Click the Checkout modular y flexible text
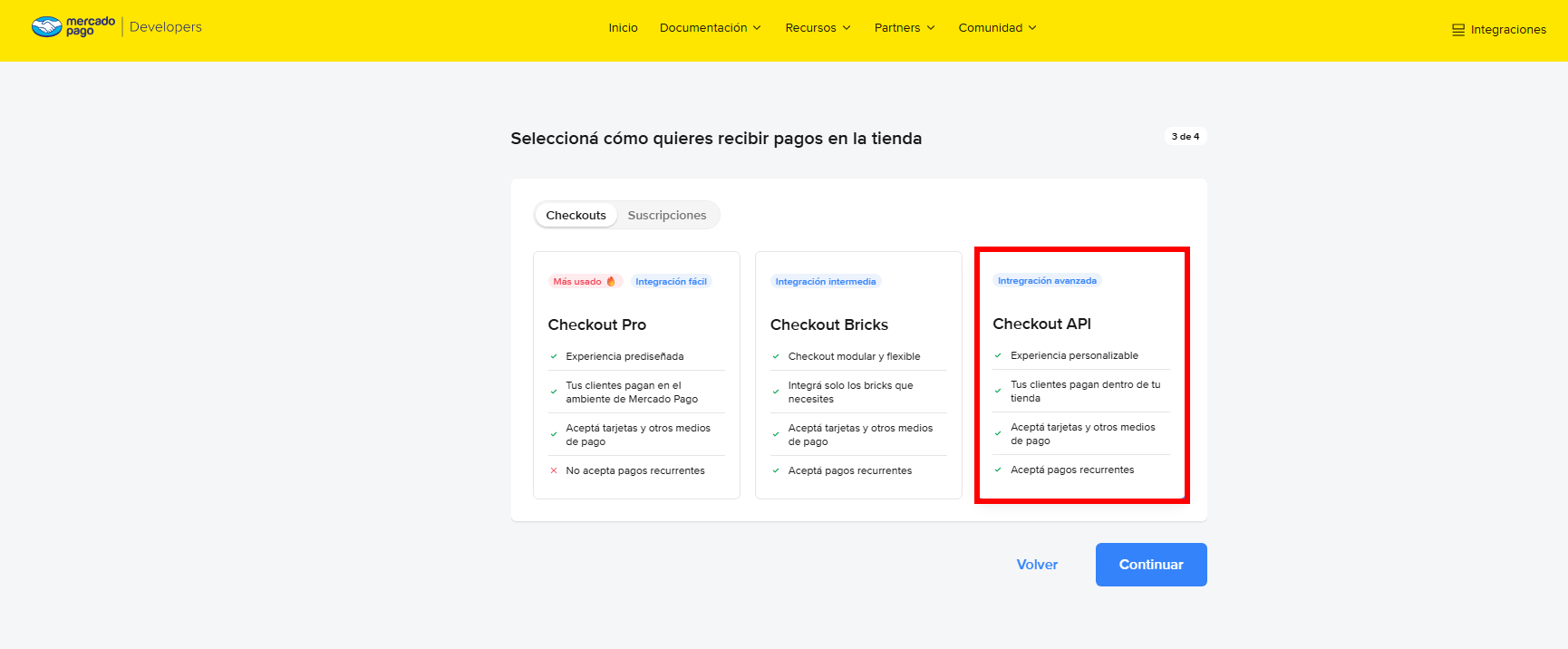Viewport: 1568px width, 649px height. (855, 356)
